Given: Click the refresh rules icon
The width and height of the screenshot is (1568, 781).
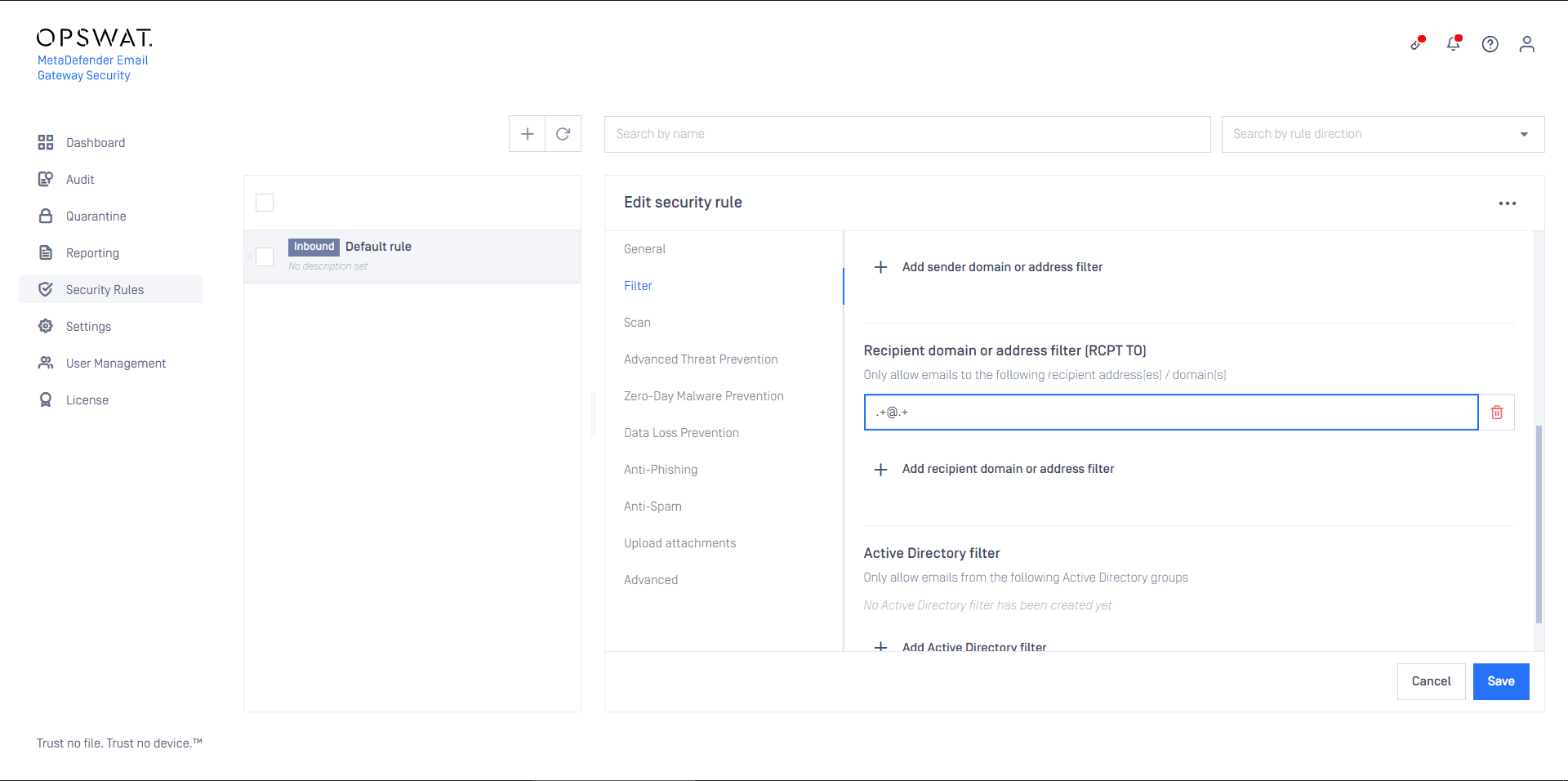Looking at the screenshot, I should (x=563, y=134).
